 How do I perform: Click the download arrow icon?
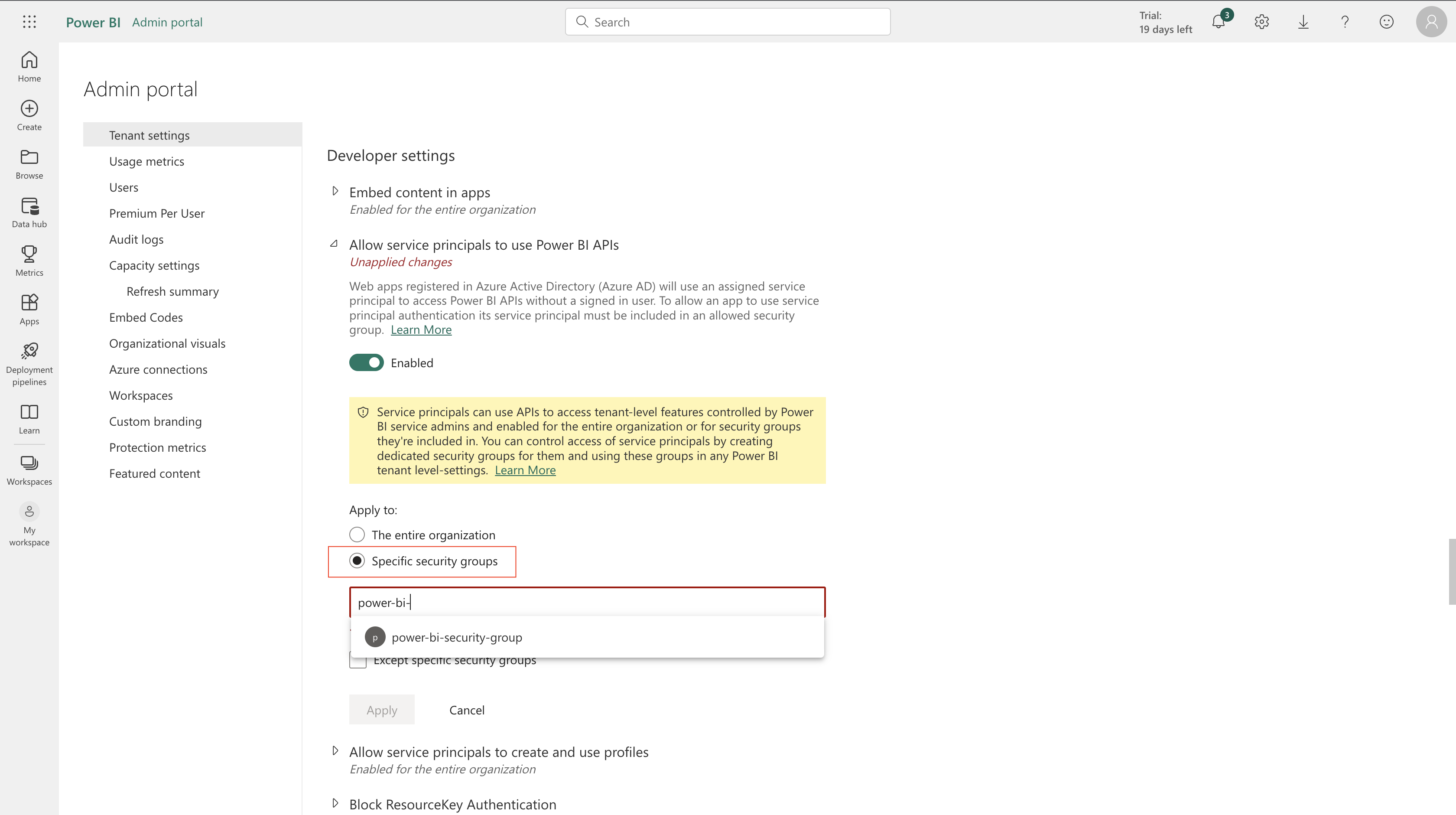tap(1303, 22)
